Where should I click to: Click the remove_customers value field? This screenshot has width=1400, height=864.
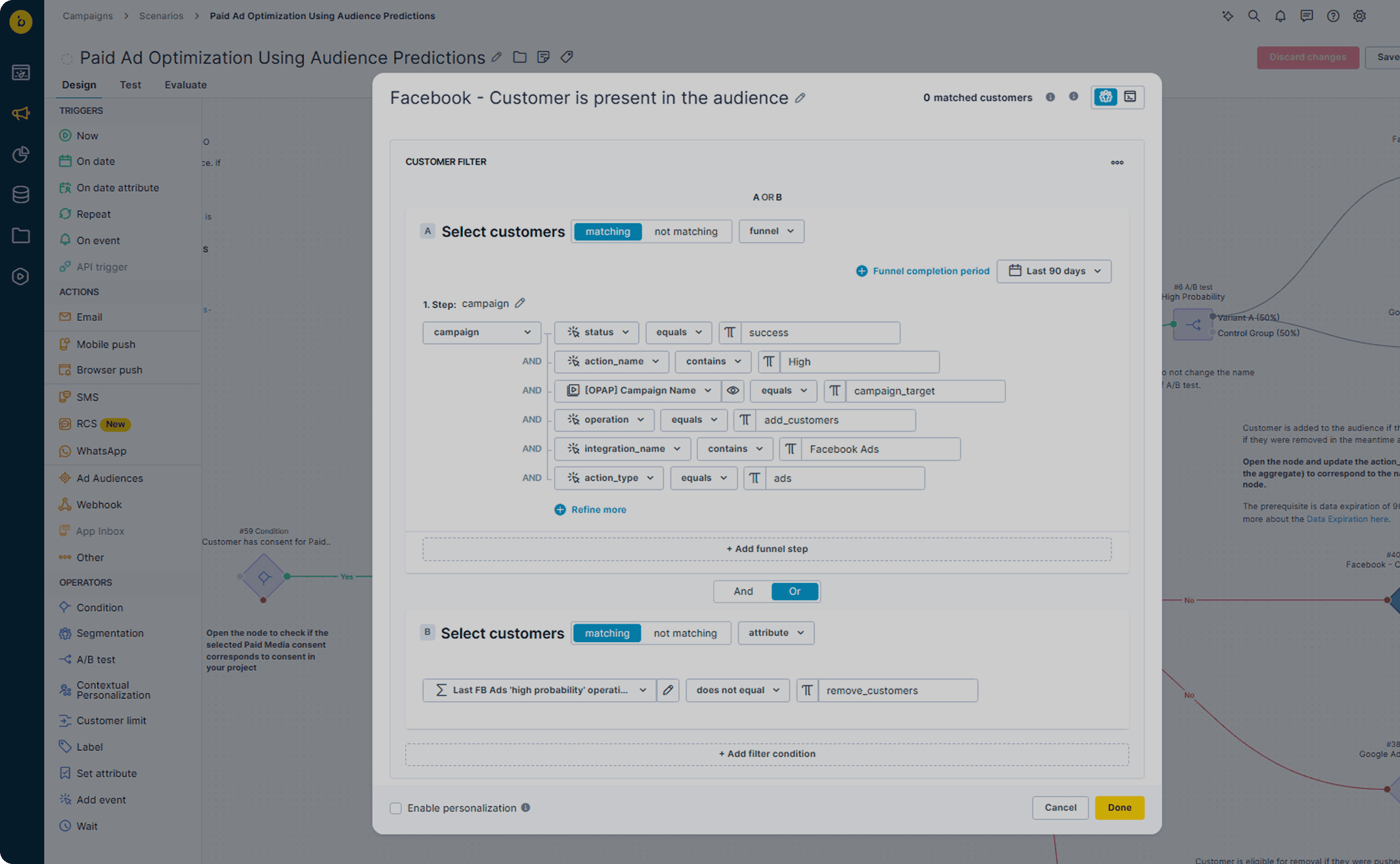point(897,690)
